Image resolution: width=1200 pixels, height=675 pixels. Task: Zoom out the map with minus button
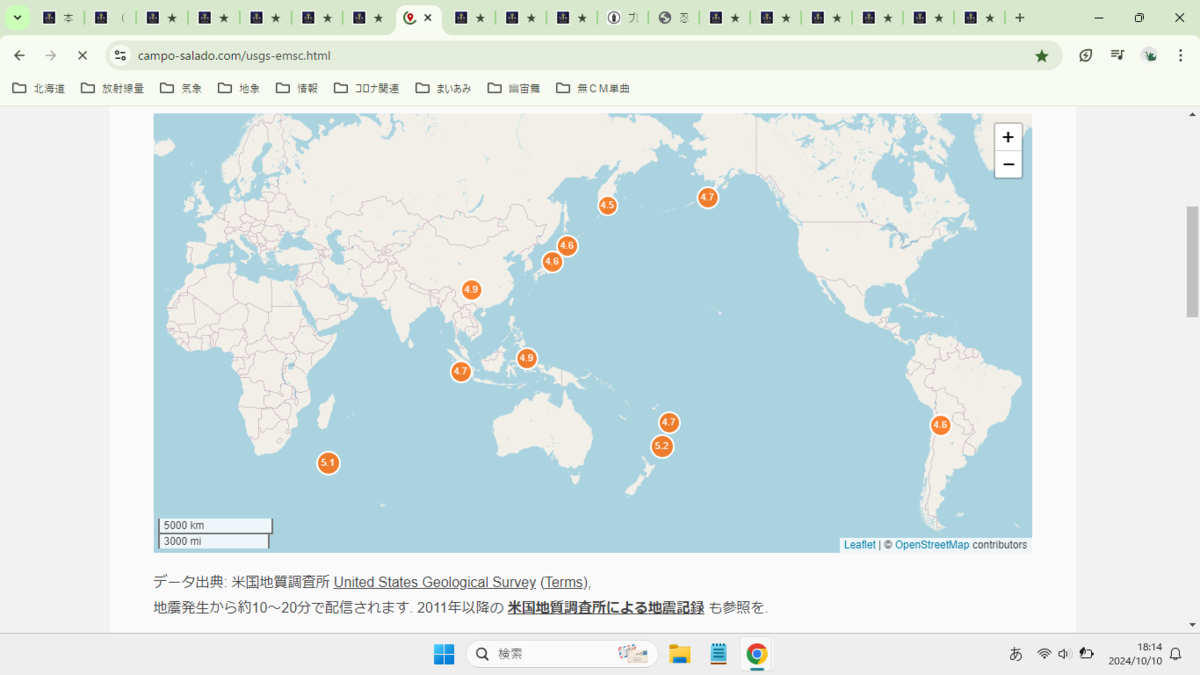pos(1008,164)
